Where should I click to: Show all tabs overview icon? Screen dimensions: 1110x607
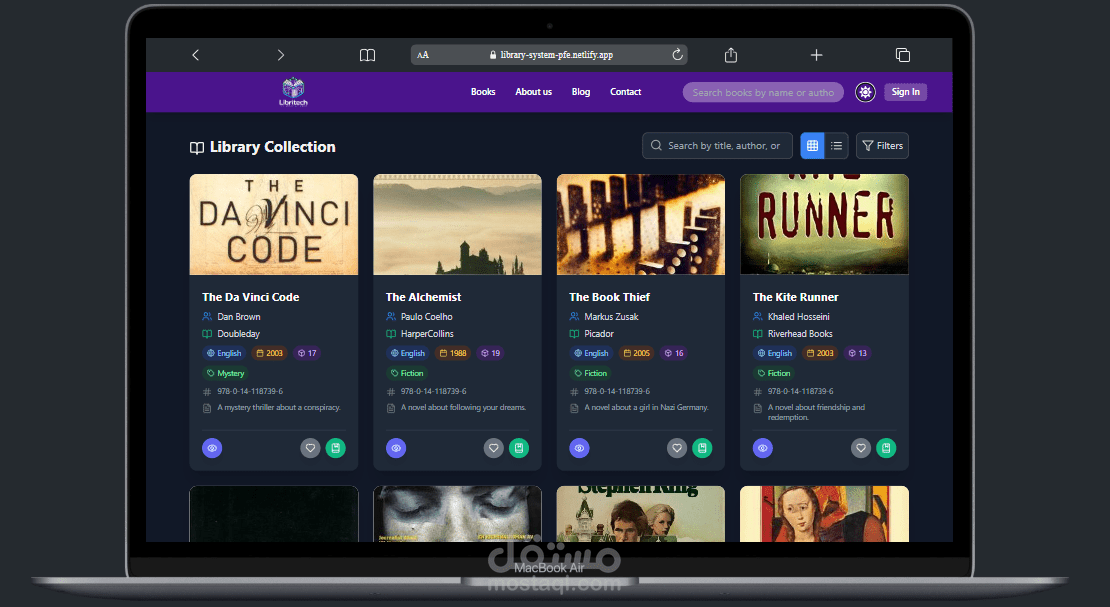(x=903, y=55)
